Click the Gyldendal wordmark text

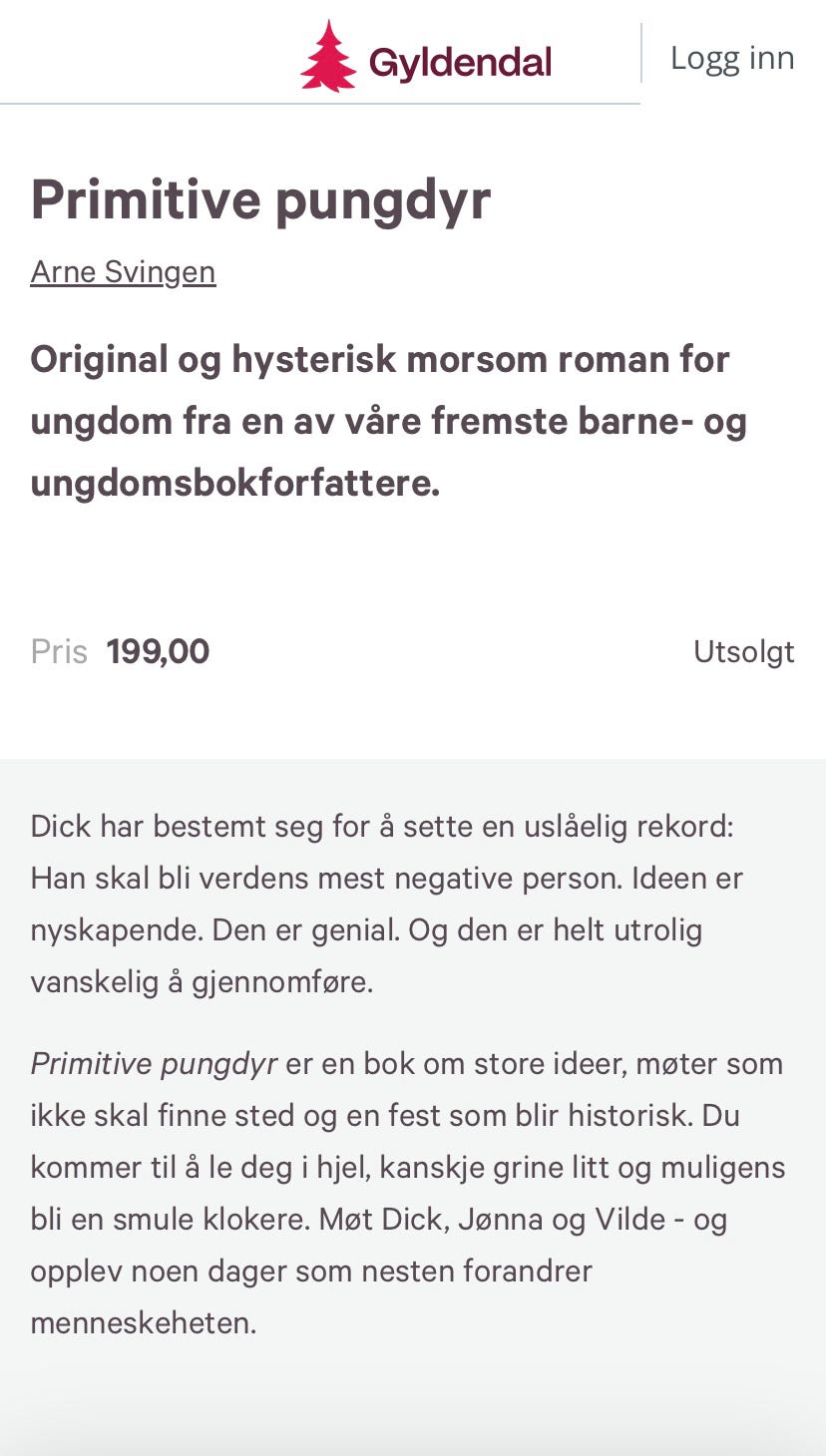tap(460, 63)
